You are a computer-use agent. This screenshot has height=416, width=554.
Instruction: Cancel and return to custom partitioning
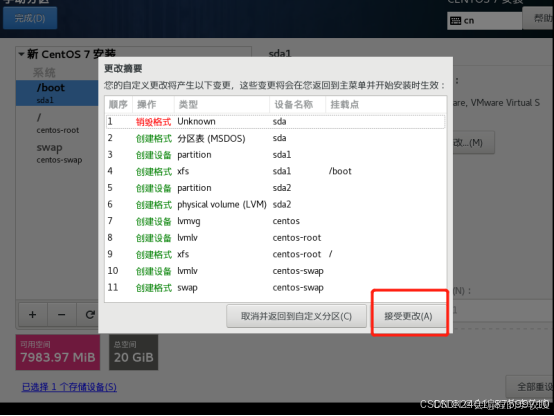[296, 316]
